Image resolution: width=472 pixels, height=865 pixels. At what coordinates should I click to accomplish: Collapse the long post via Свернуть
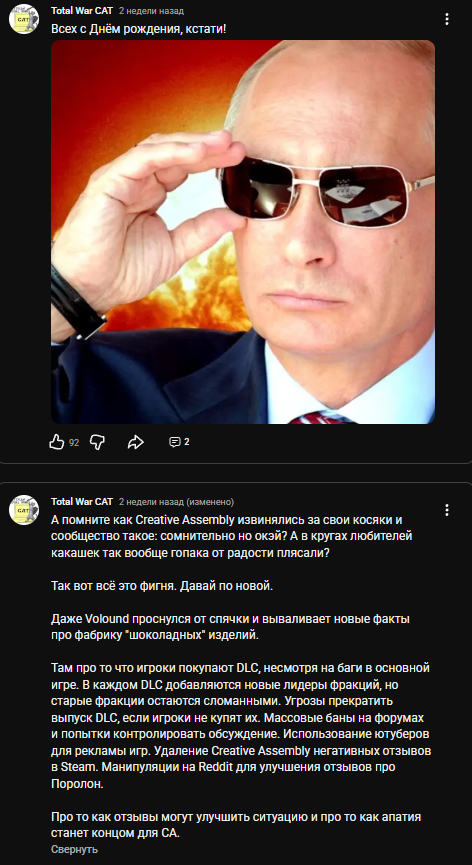[74, 849]
